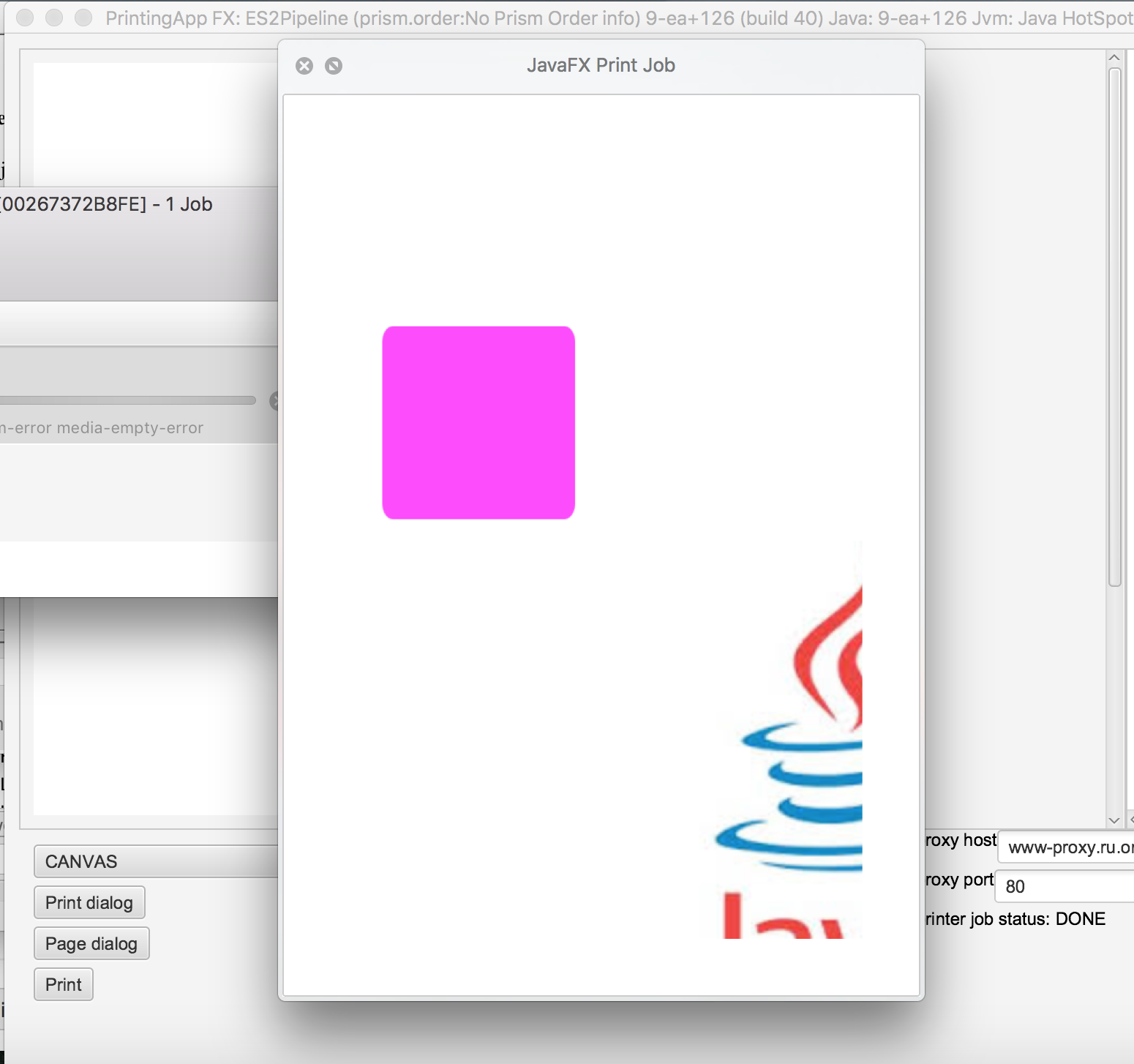Click the middle gray window control of PrintingApp
Screen dimensions: 1134x1064
pyautogui.click(x=54, y=18)
